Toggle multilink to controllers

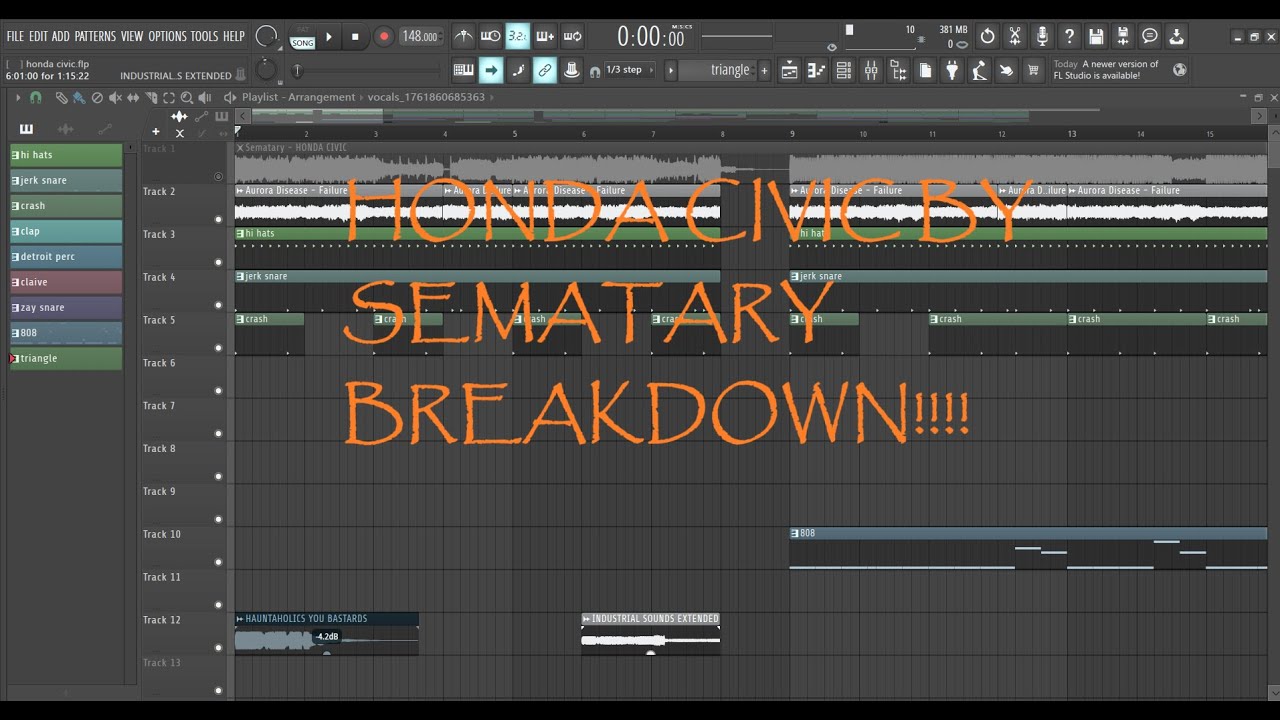pos(572,70)
